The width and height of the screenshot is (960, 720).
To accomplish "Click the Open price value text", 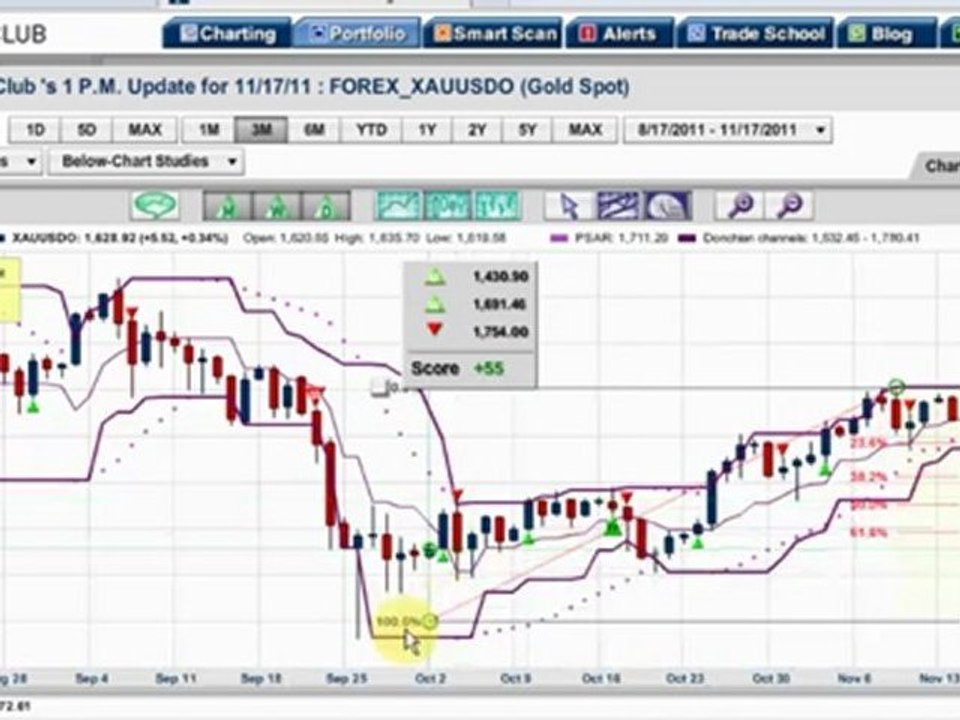I will 286,238.
